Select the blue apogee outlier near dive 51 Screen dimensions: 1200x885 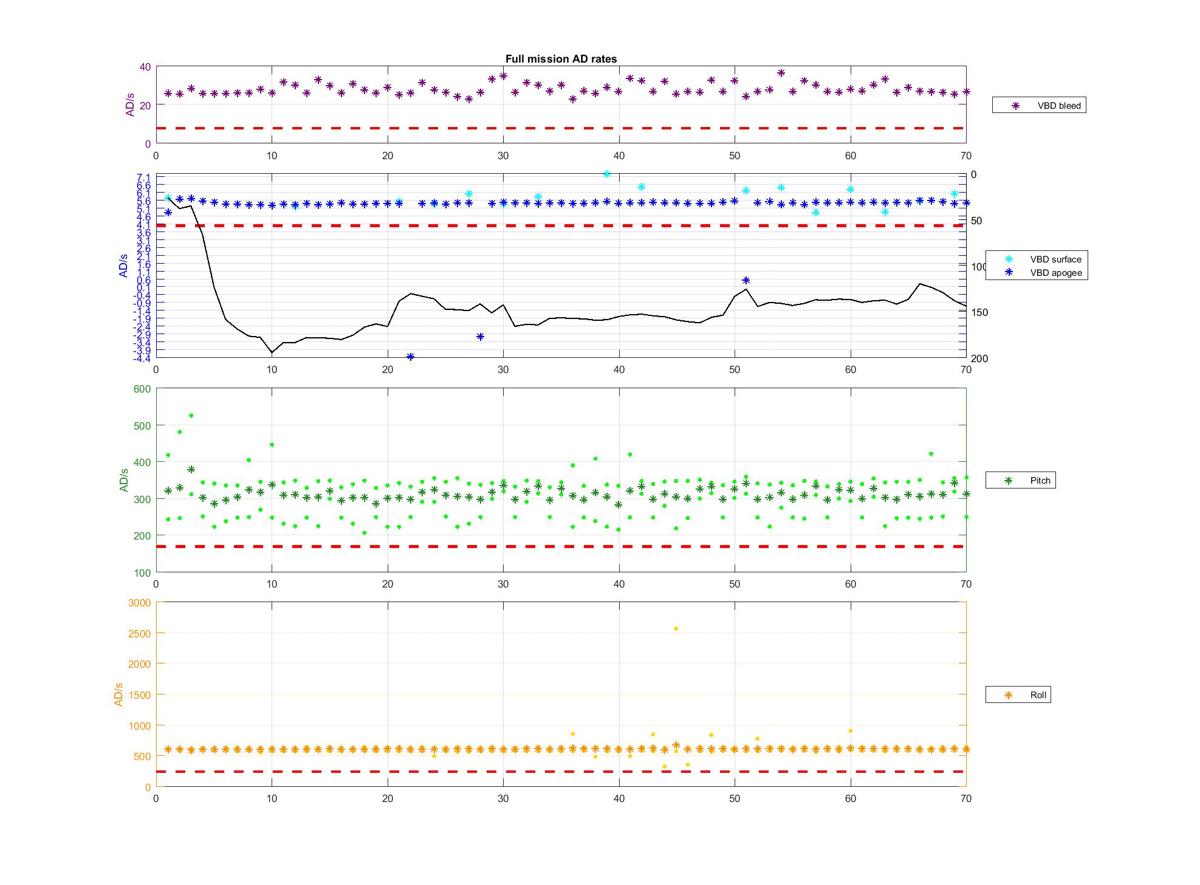point(746,281)
